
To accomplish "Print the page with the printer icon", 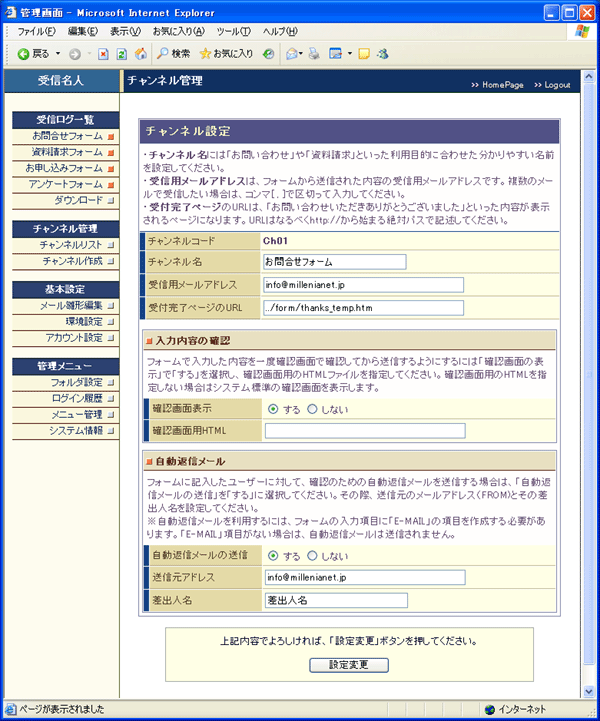I will 314,54.
